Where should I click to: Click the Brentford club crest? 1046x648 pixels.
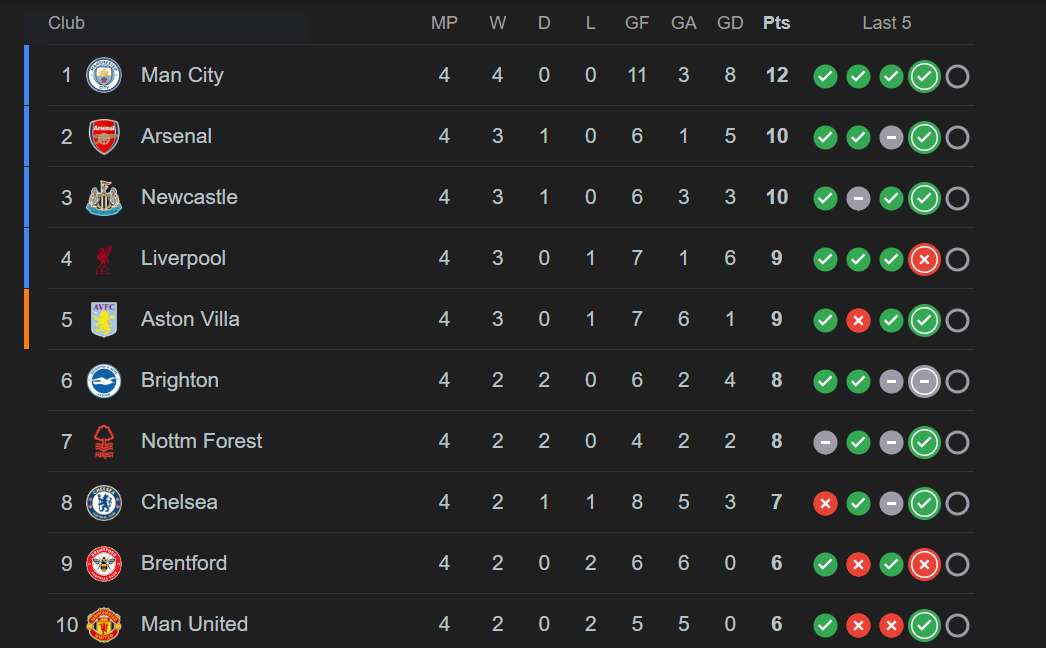coord(104,564)
